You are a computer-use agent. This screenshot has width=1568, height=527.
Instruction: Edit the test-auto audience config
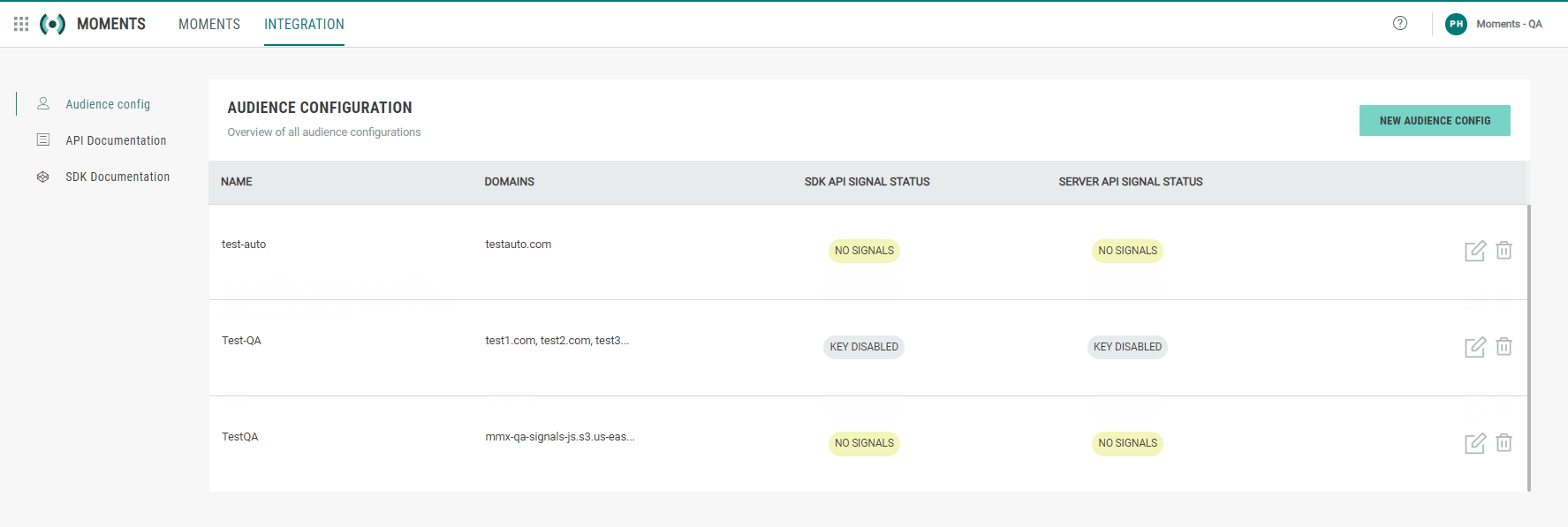point(1474,251)
